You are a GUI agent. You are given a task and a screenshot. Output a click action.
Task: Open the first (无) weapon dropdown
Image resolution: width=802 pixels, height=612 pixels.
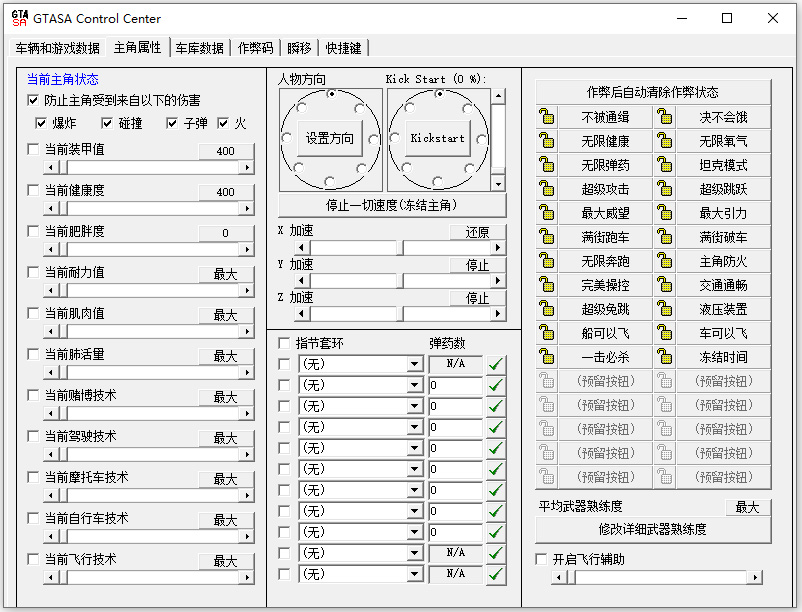(415, 364)
